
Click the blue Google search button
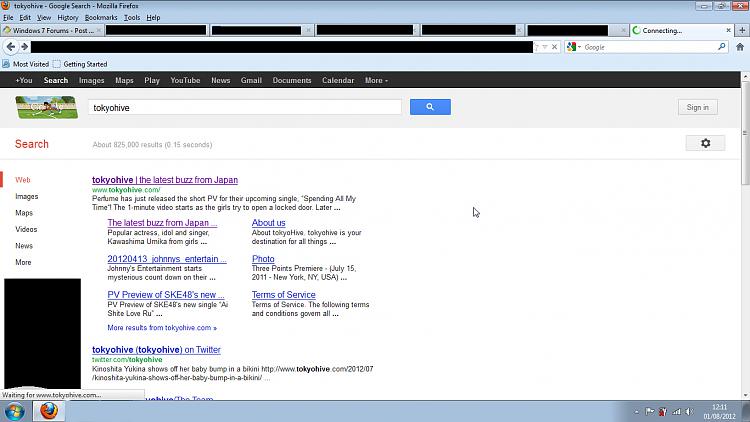(x=430, y=107)
